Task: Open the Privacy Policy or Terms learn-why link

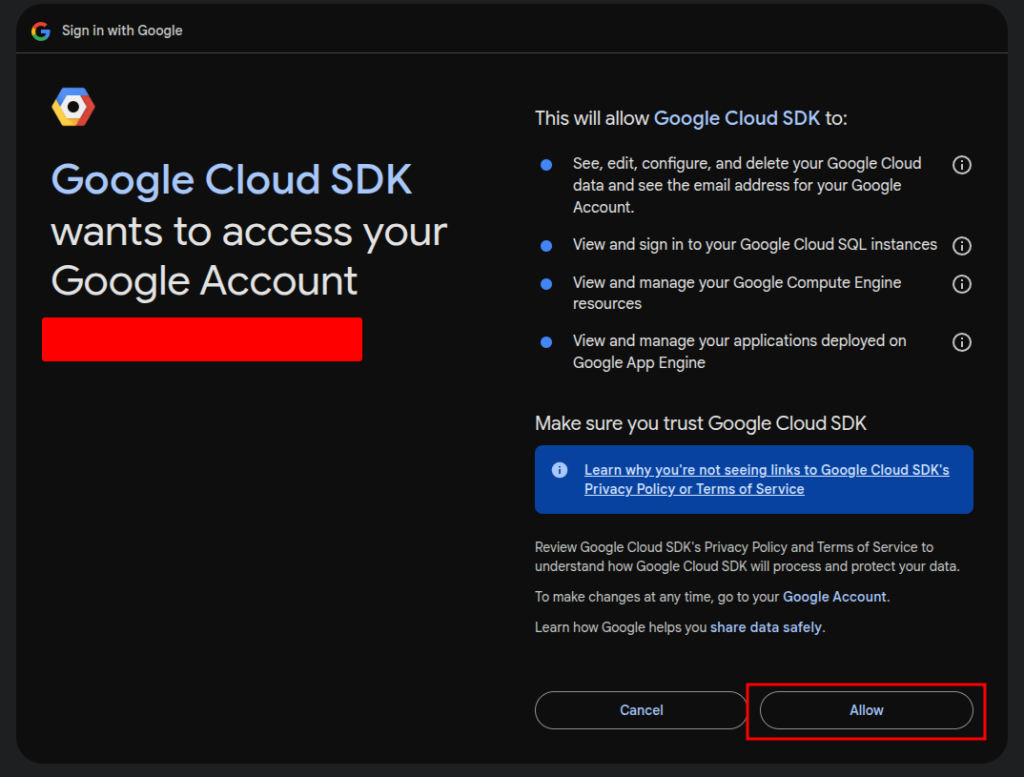Action: (767, 479)
